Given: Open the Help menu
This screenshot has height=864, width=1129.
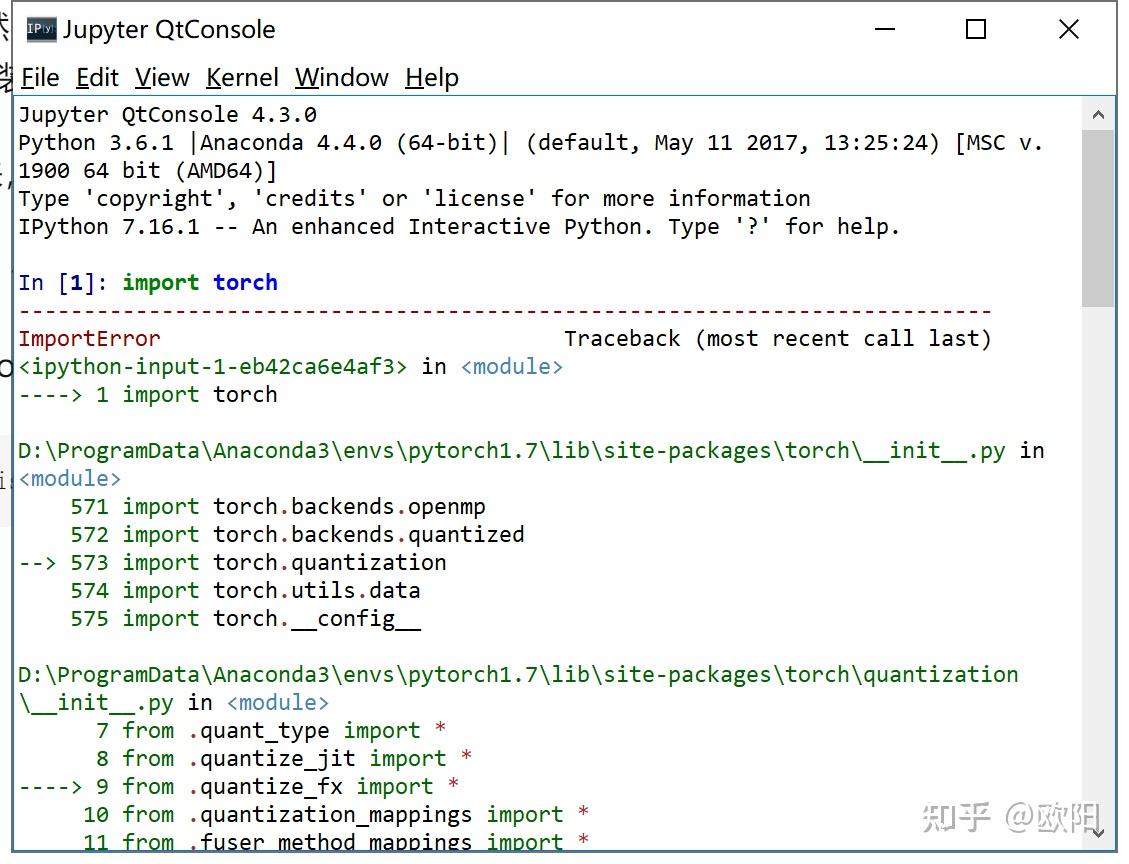Looking at the screenshot, I should pyautogui.click(x=431, y=77).
